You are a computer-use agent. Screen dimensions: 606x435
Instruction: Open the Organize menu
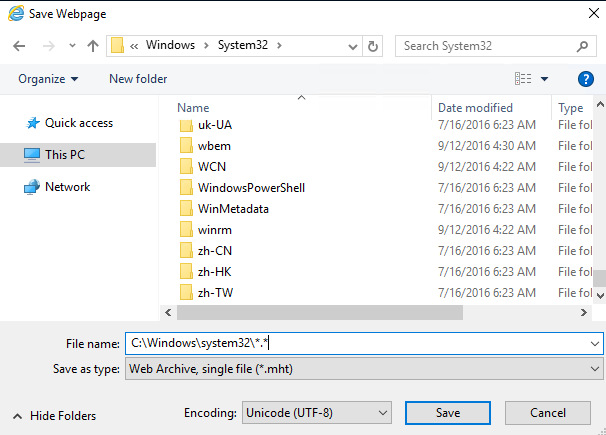pyautogui.click(x=48, y=79)
